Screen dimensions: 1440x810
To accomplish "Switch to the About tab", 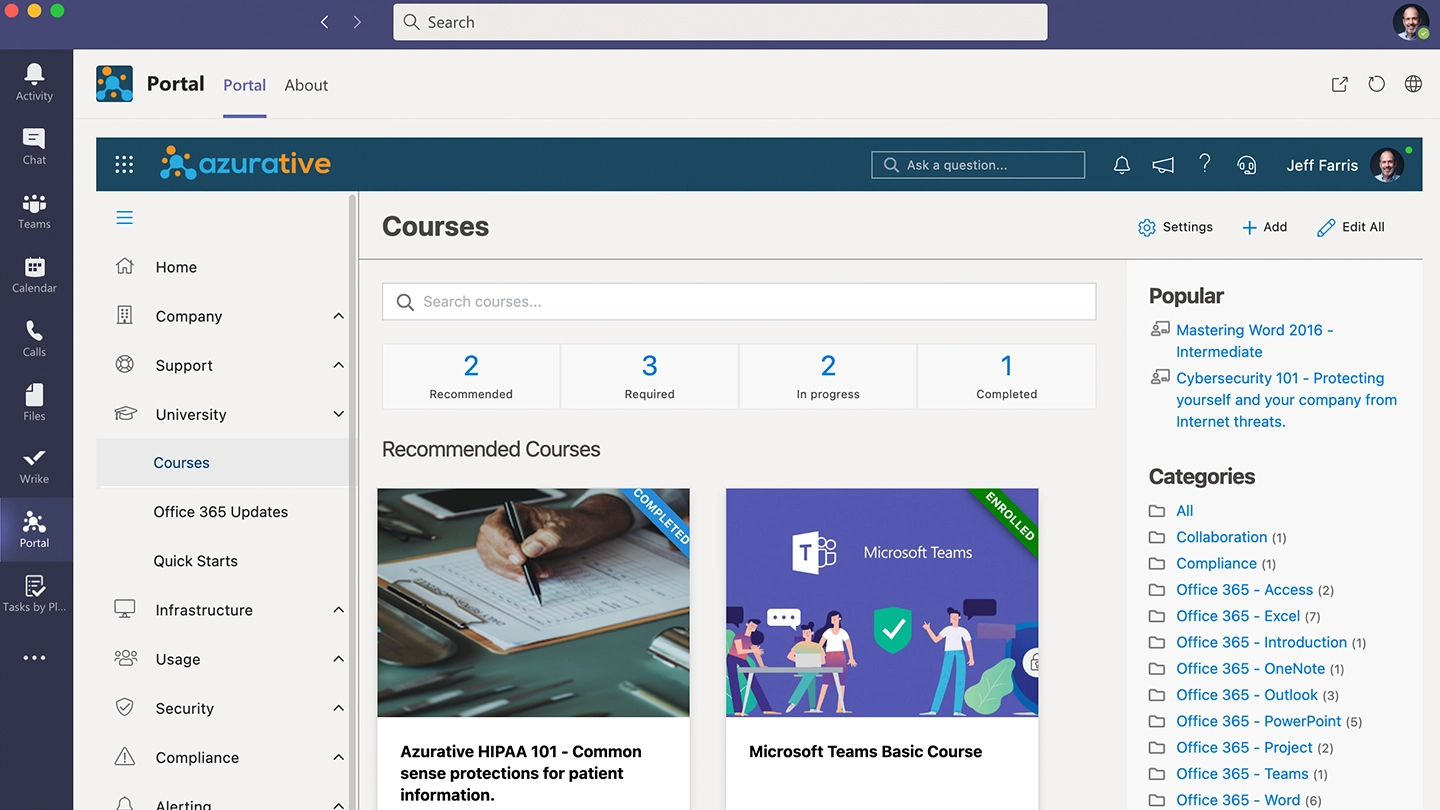I will pyautogui.click(x=306, y=85).
